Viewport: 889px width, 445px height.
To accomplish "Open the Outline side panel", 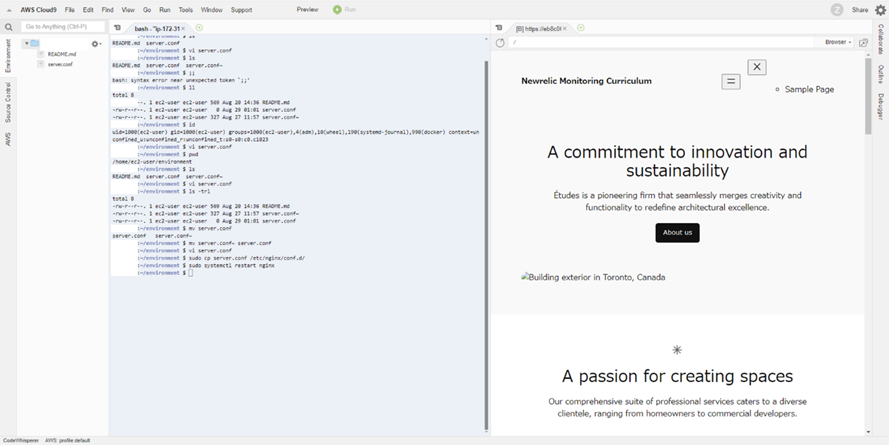I will pos(880,74).
